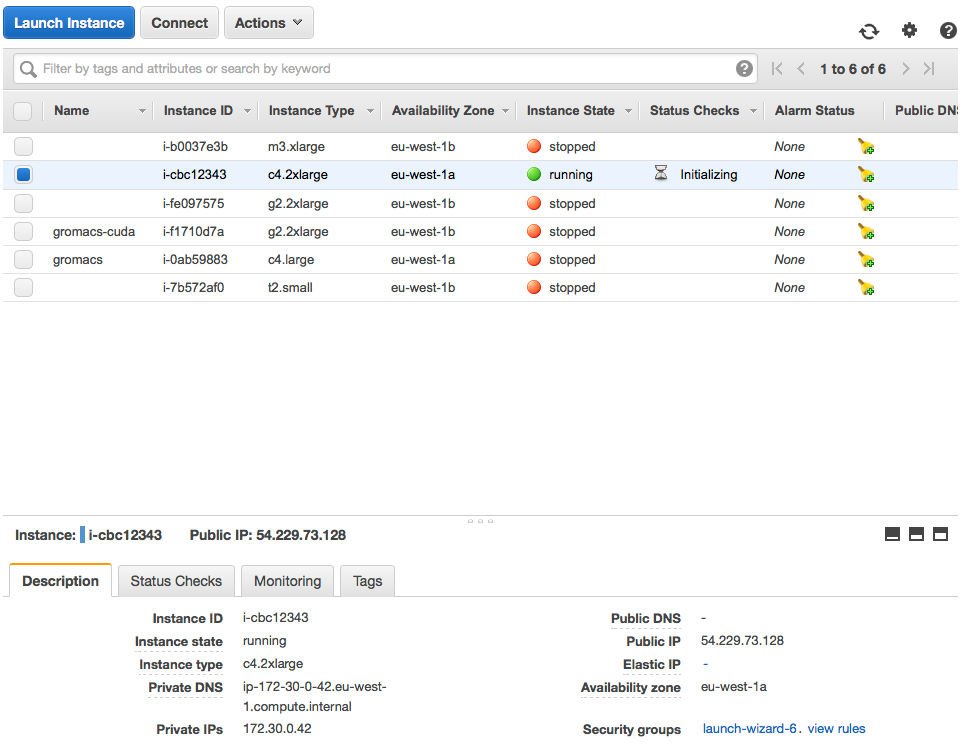964x751 pixels.
Task: Click the Elastic IP dash link
Action: coord(705,664)
